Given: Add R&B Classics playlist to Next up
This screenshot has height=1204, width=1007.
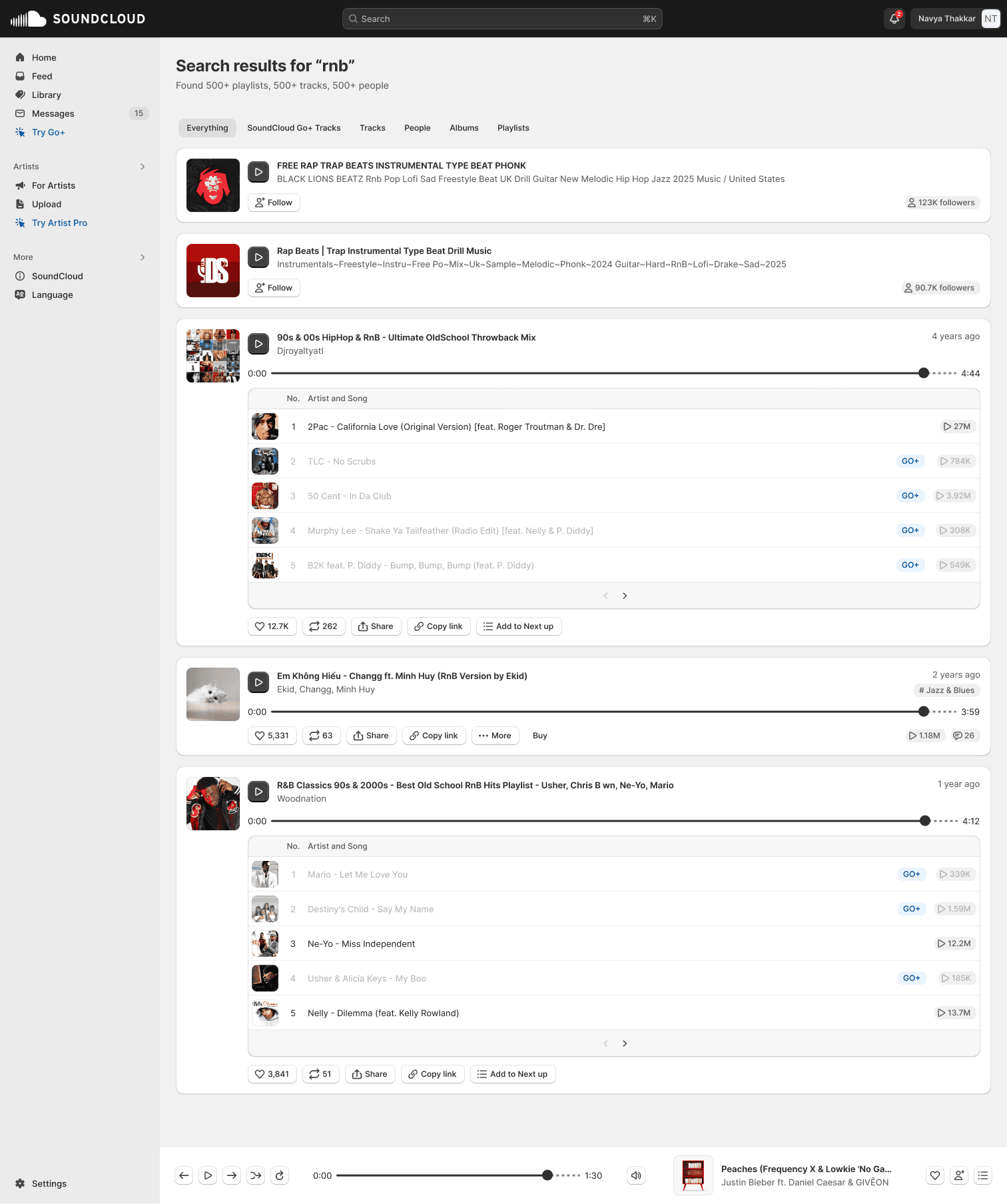Looking at the screenshot, I should (513, 1074).
